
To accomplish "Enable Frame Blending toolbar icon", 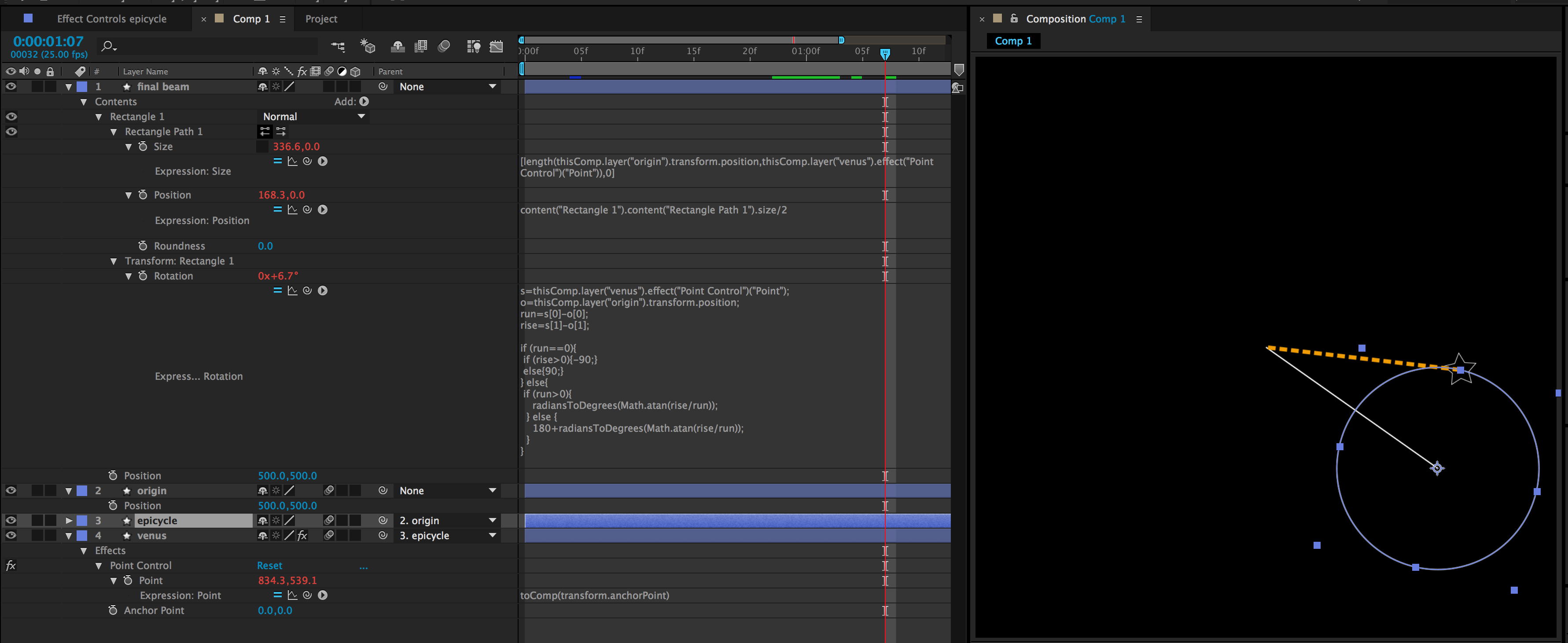I will 420,46.
